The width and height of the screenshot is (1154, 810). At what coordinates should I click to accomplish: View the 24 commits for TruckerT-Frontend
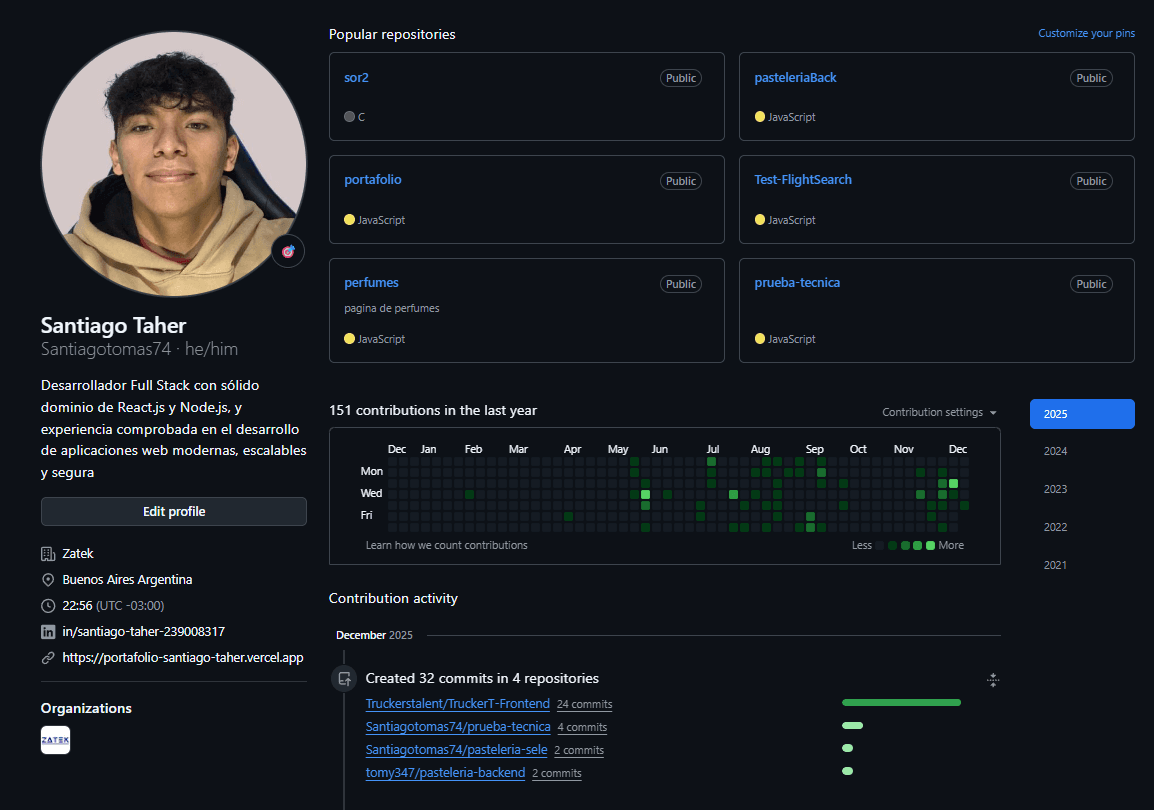584,704
